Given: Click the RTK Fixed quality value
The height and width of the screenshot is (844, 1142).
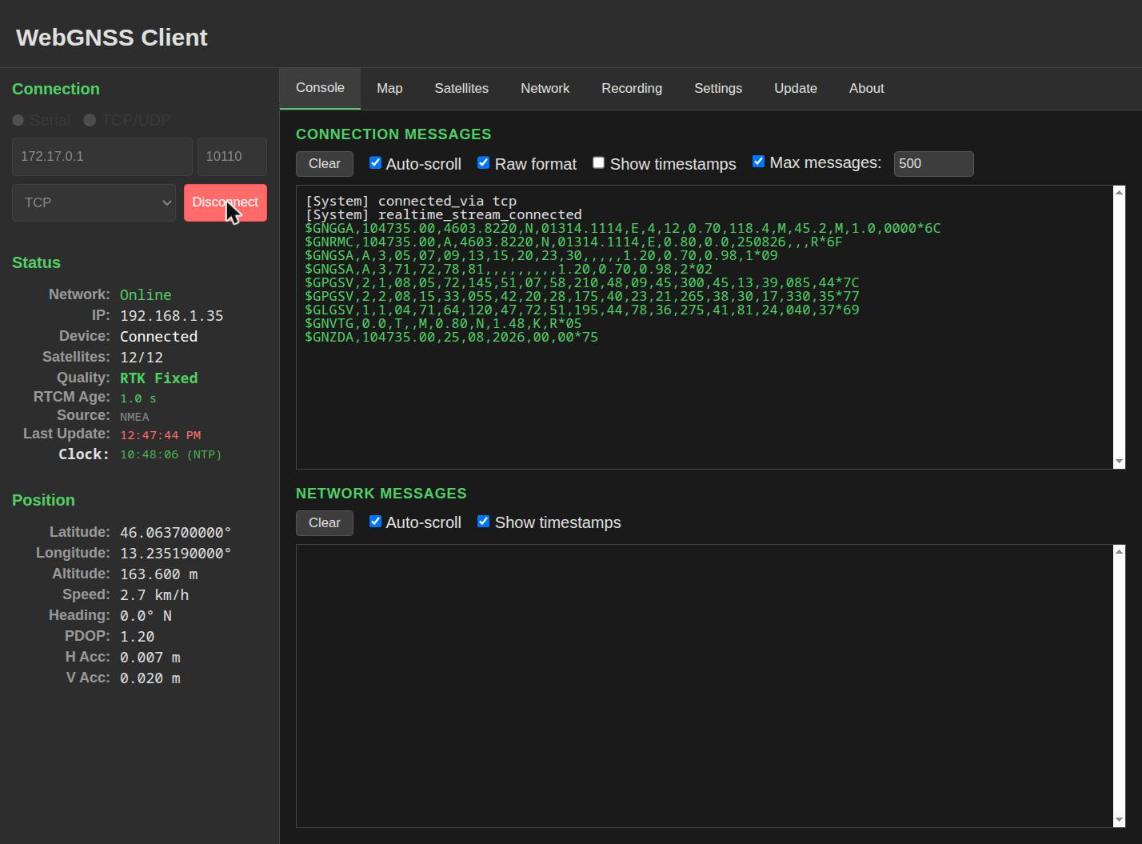Looking at the screenshot, I should pyautogui.click(x=159, y=378).
